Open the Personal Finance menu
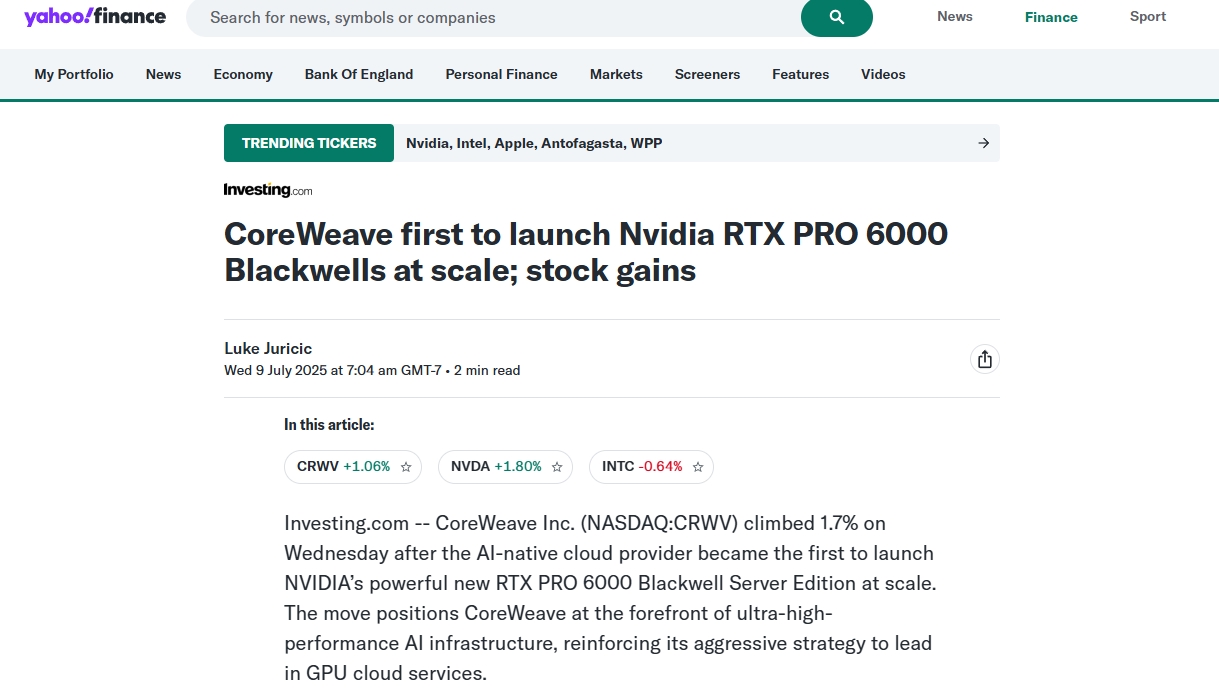Screen dimensions: 1219x693 pyautogui.click(x=501, y=74)
